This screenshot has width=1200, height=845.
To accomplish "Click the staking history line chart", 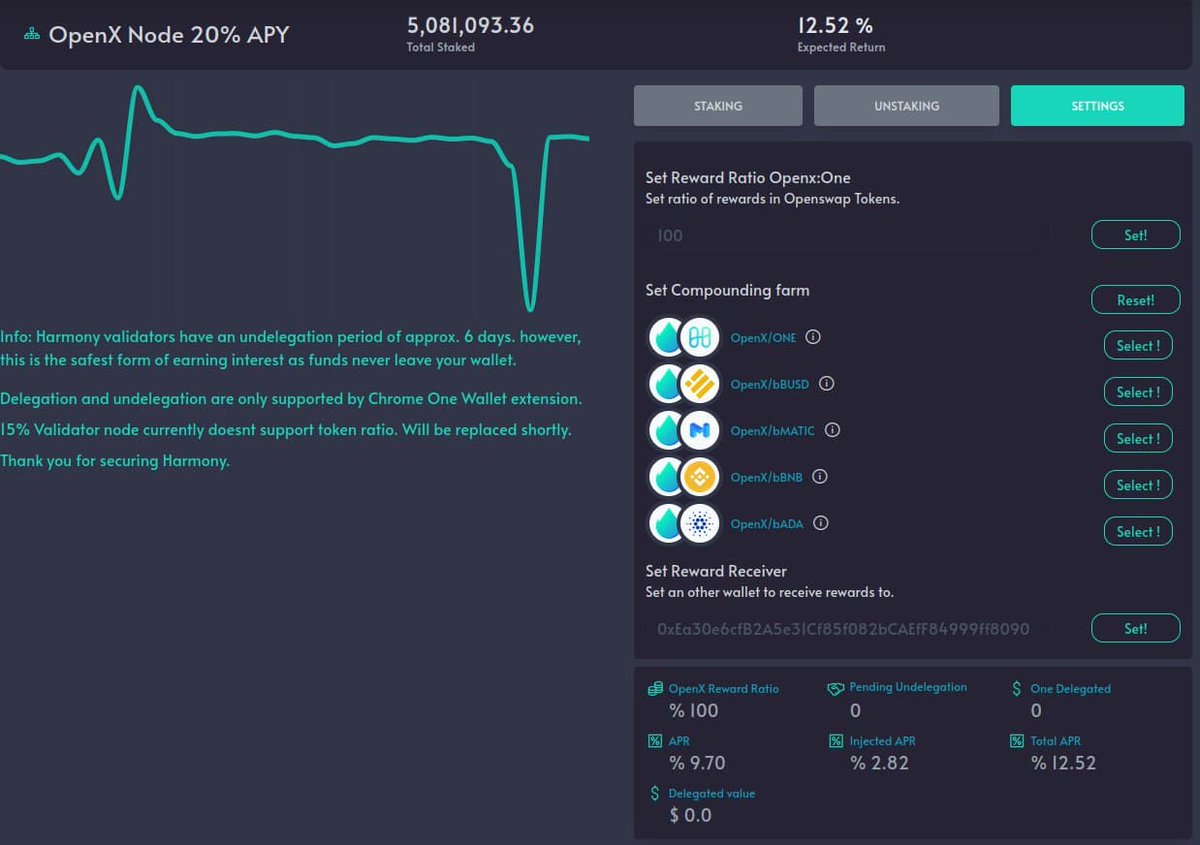I will pyautogui.click(x=294, y=198).
